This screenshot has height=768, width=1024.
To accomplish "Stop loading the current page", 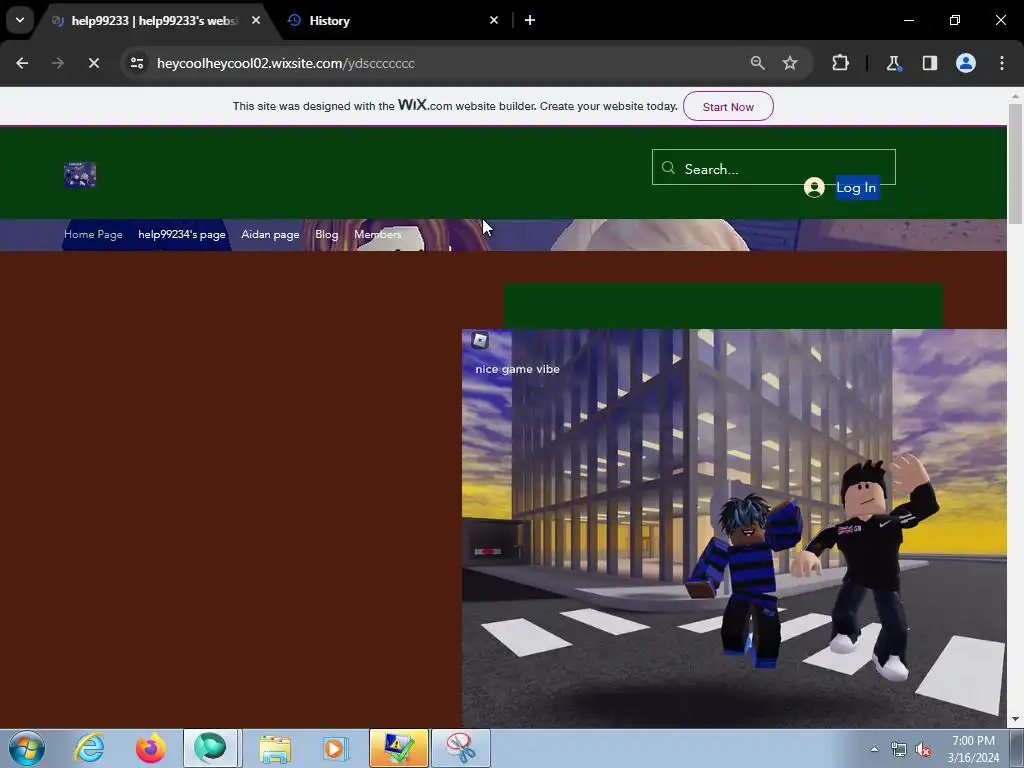I will click(x=93, y=63).
